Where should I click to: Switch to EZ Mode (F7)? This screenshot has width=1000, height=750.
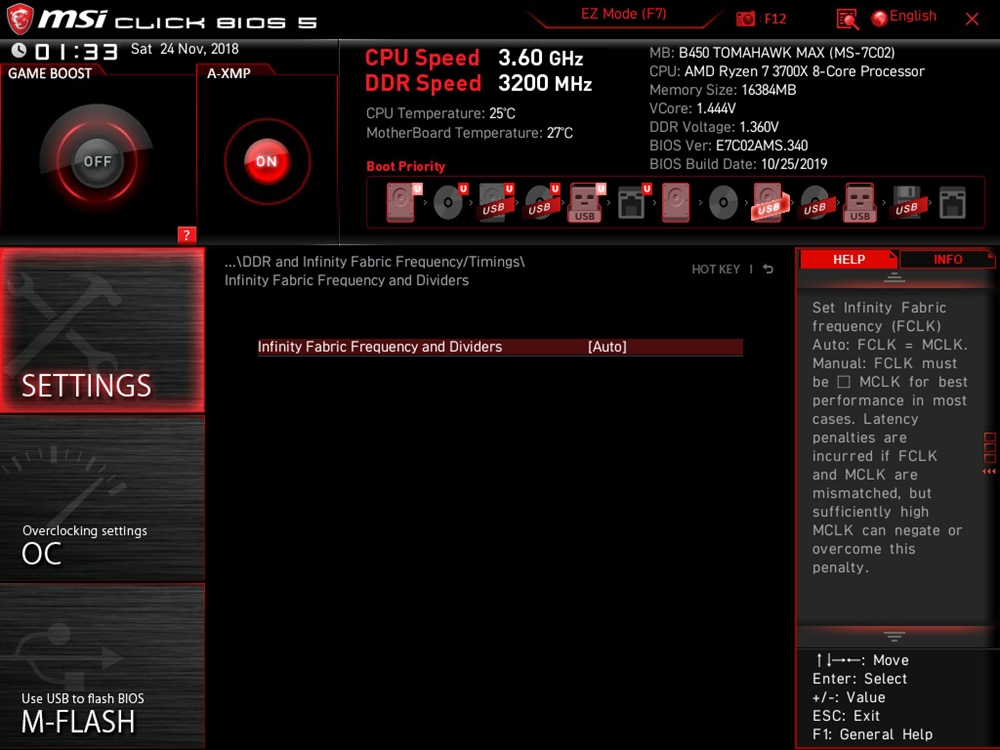(x=623, y=14)
